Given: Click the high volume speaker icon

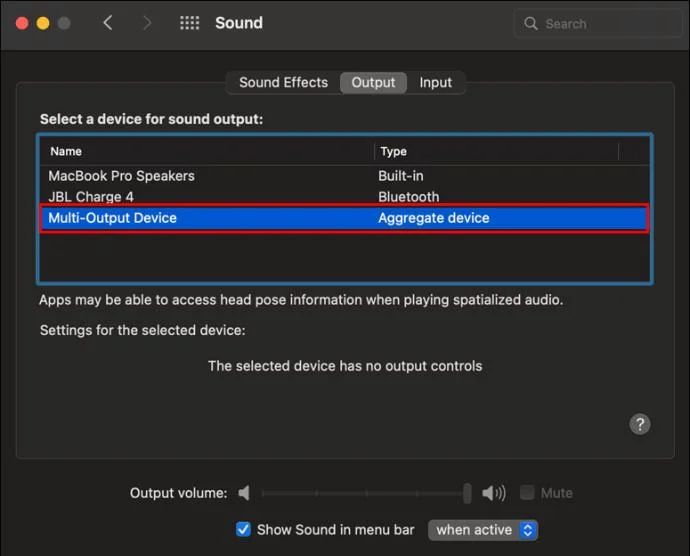Looking at the screenshot, I should coord(494,493).
